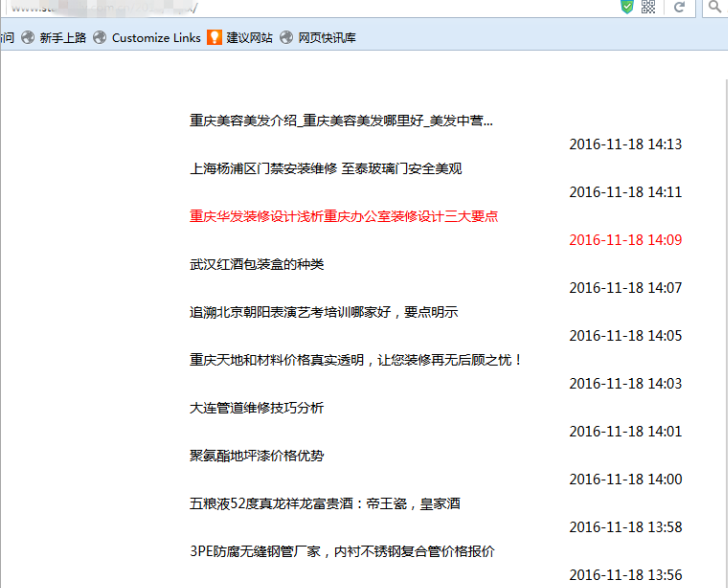Viewport: 728px width, 588px height.
Task: Click the green security shield icon
Action: (627, 7)
